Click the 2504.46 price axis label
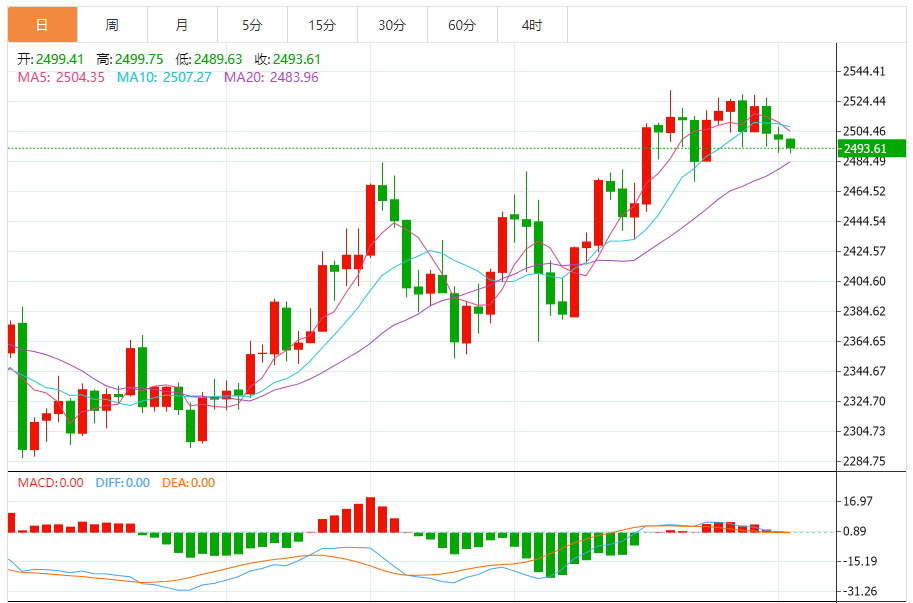Screen dimensions: 913x603 click(864, 132)
